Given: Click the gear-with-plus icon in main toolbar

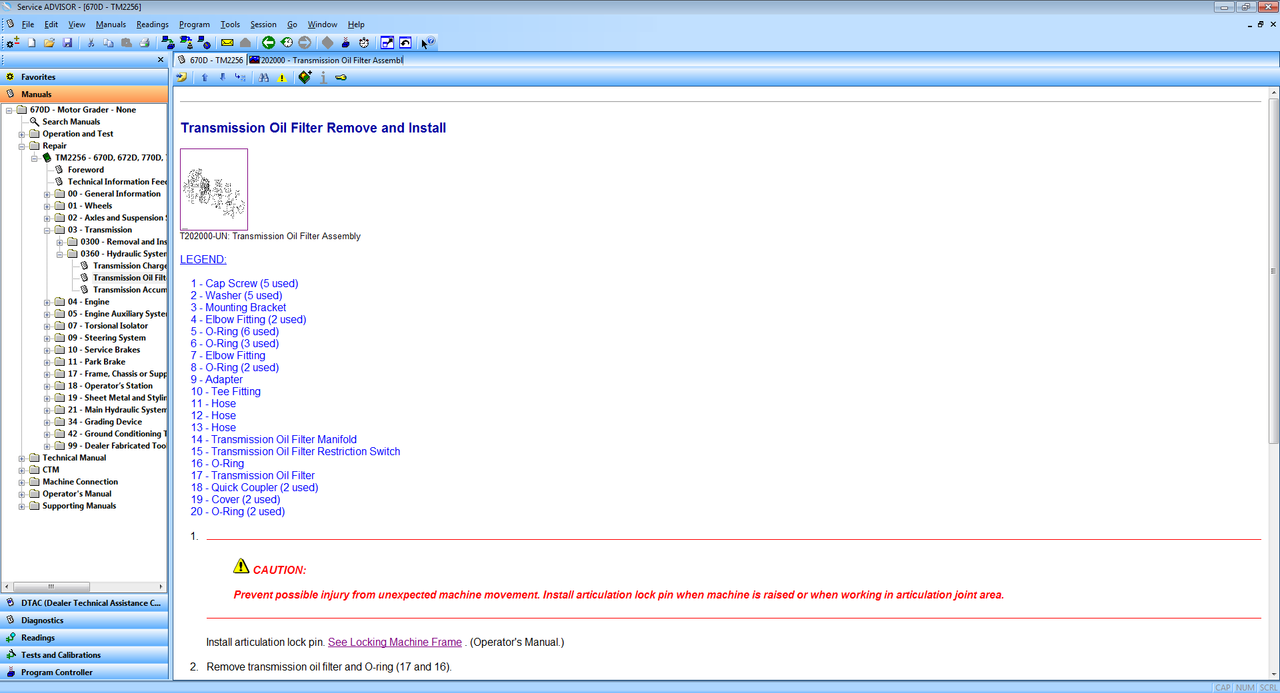Looking at the screenshot, I should [13, 43].
